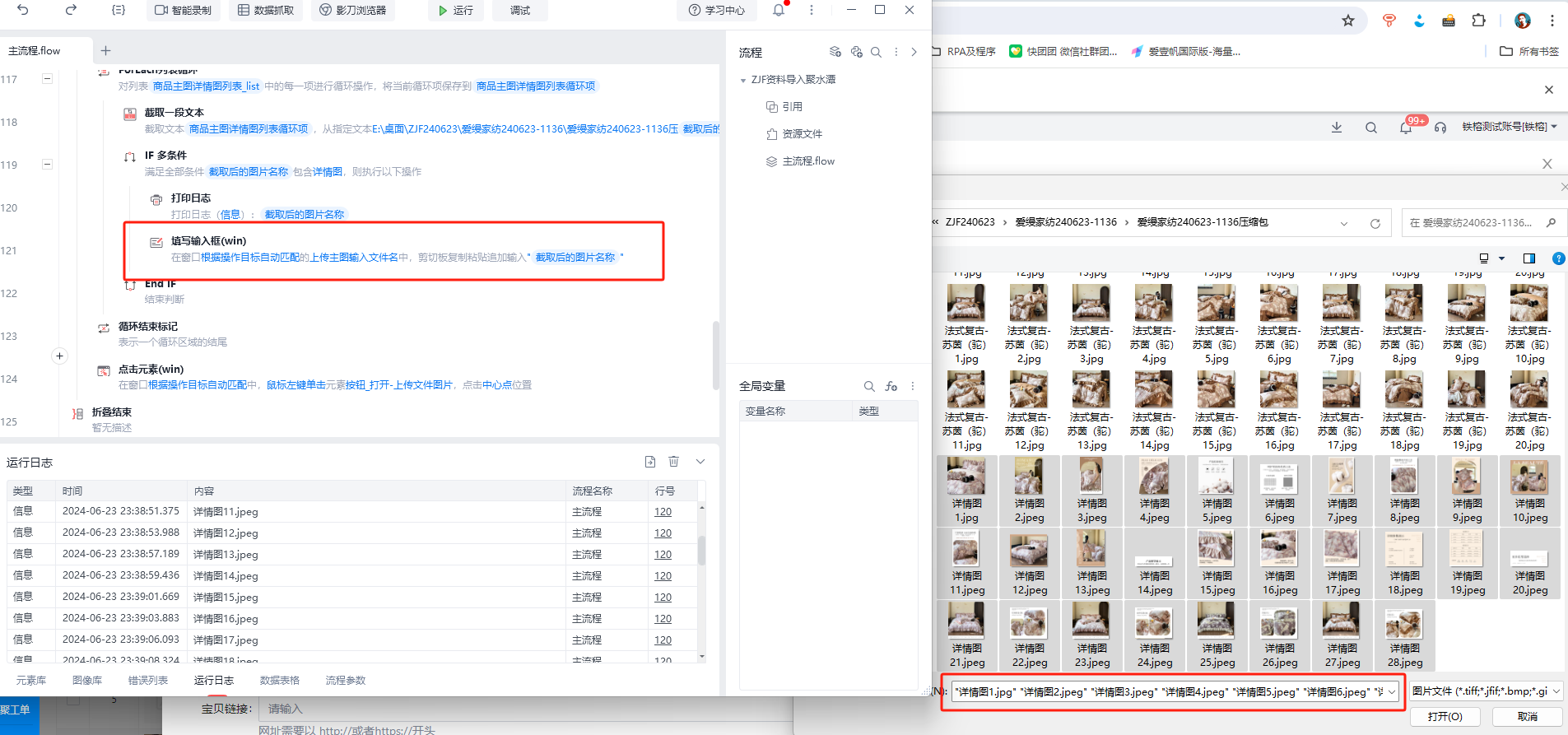
Task: Click the 调试 debug button
Action: 520,10
